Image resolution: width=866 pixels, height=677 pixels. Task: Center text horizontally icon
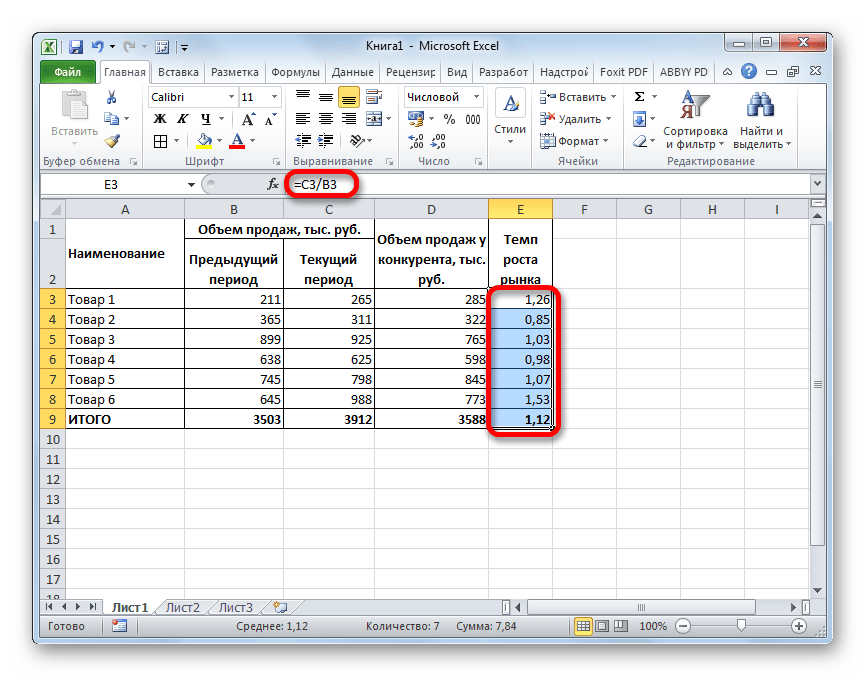pos(326,119)
